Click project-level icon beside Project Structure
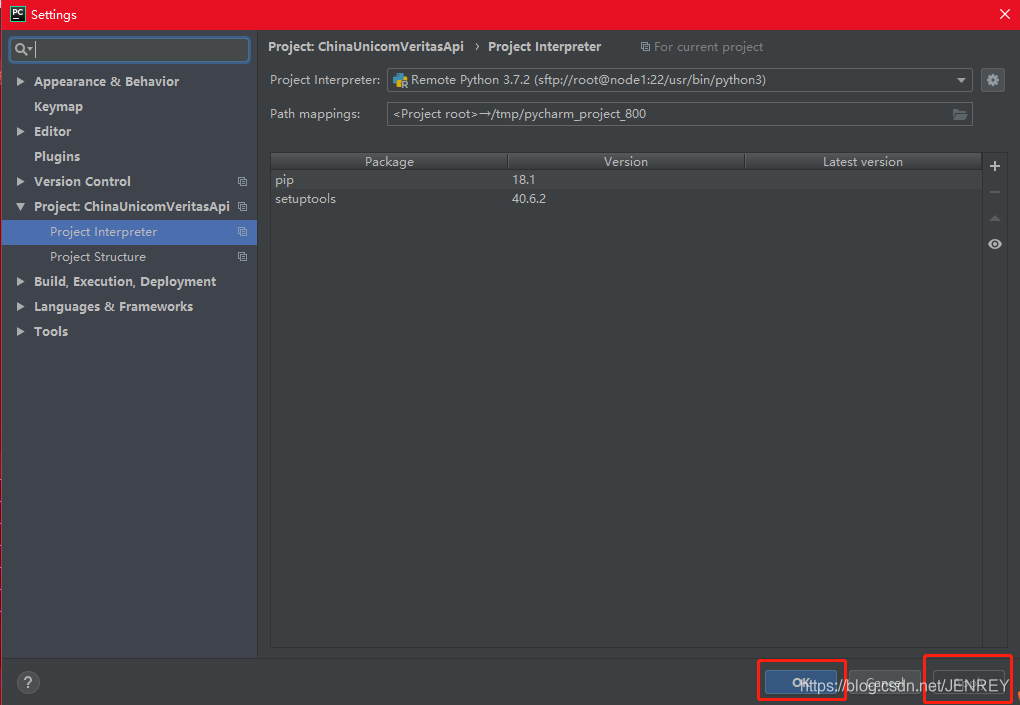 point(242,257)
